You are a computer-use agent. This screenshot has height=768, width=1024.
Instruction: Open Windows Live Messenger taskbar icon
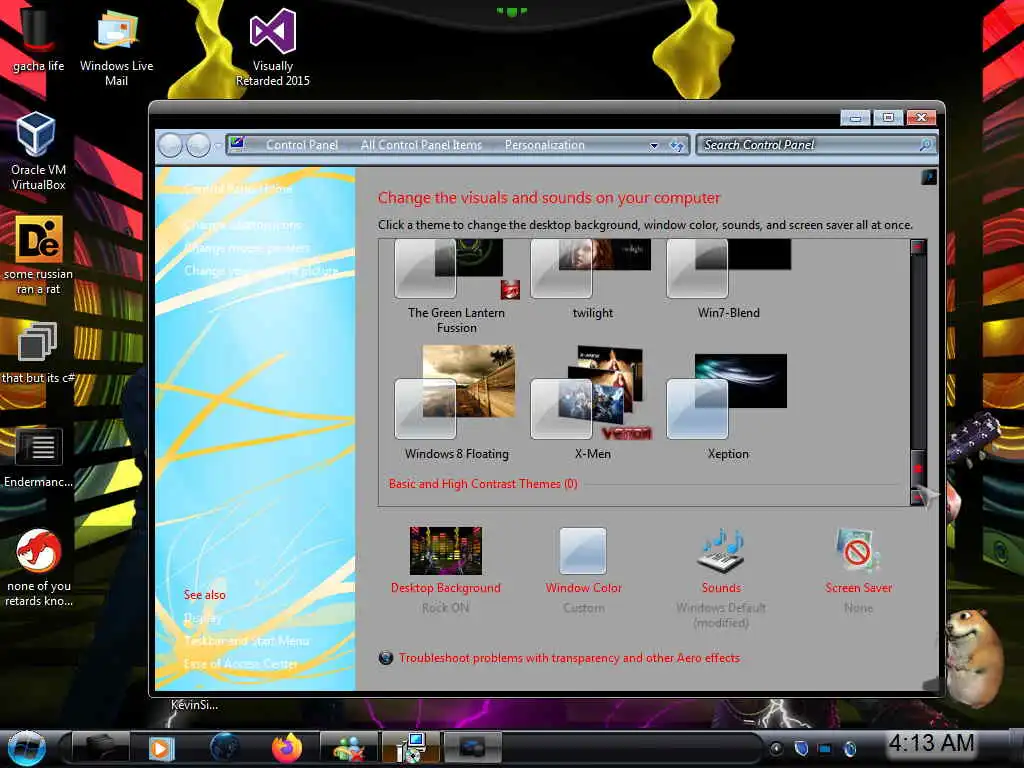tap(349, 748)
